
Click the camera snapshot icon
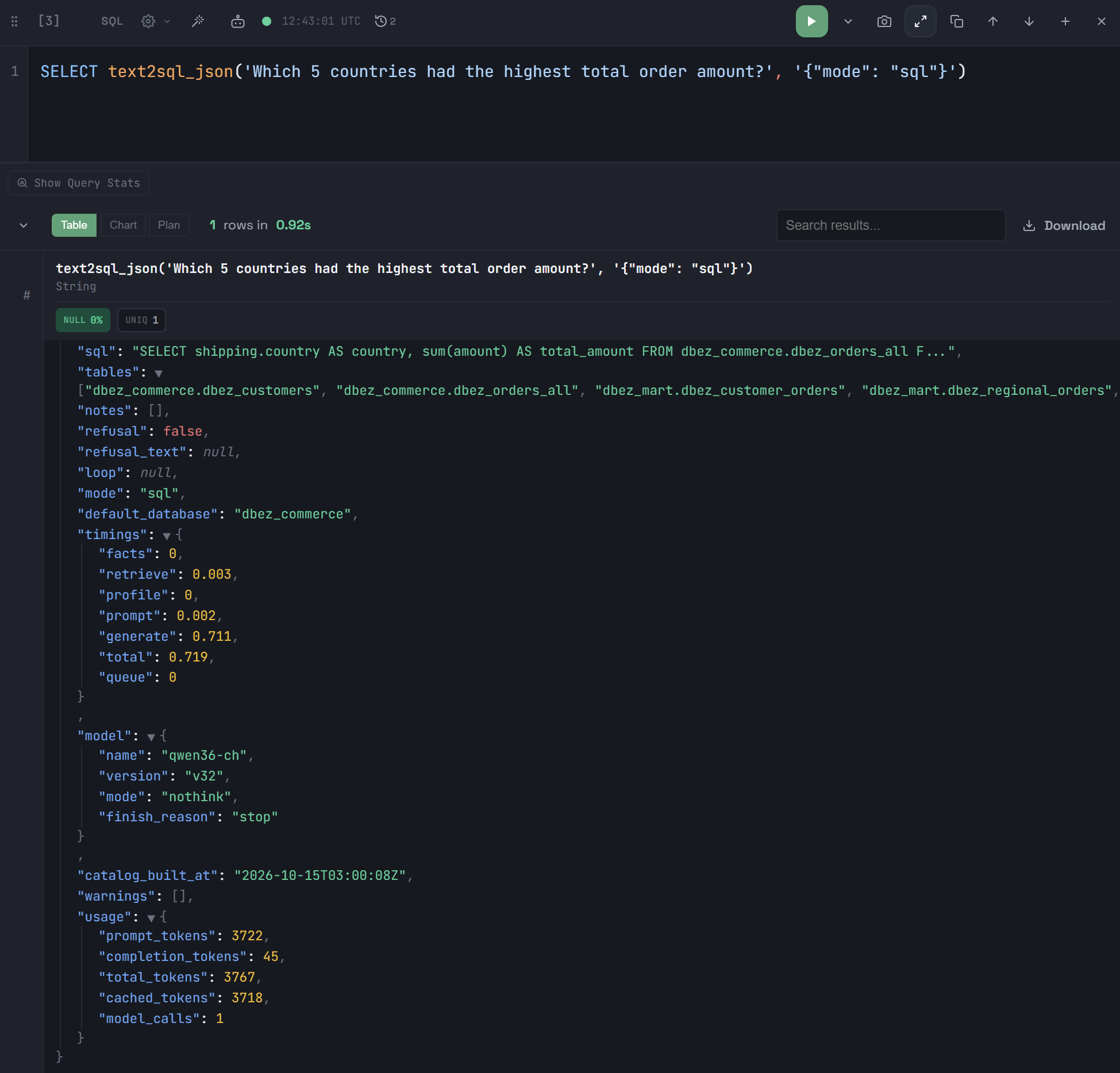(884, 21)
